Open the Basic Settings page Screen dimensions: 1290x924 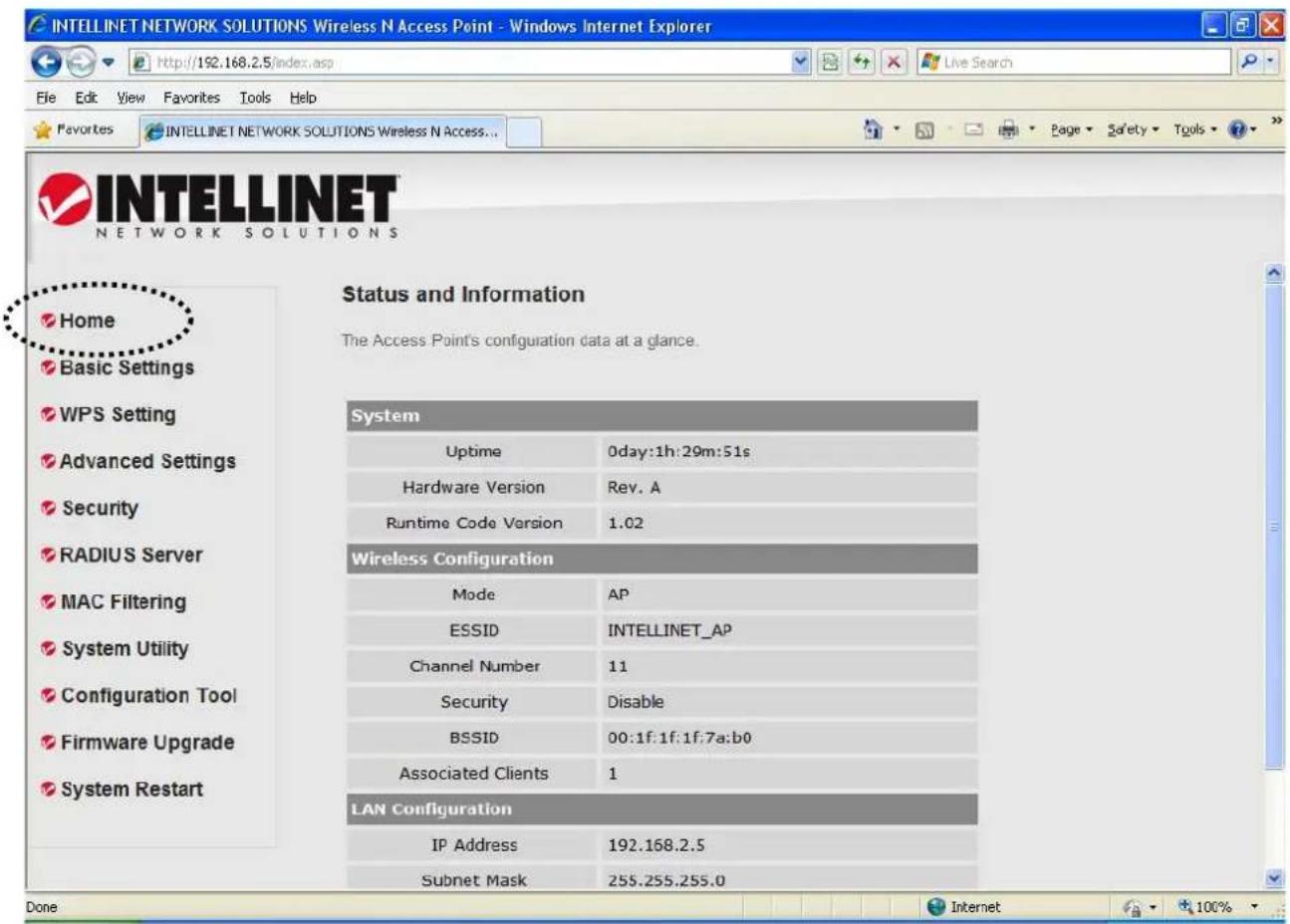(127, 367)
